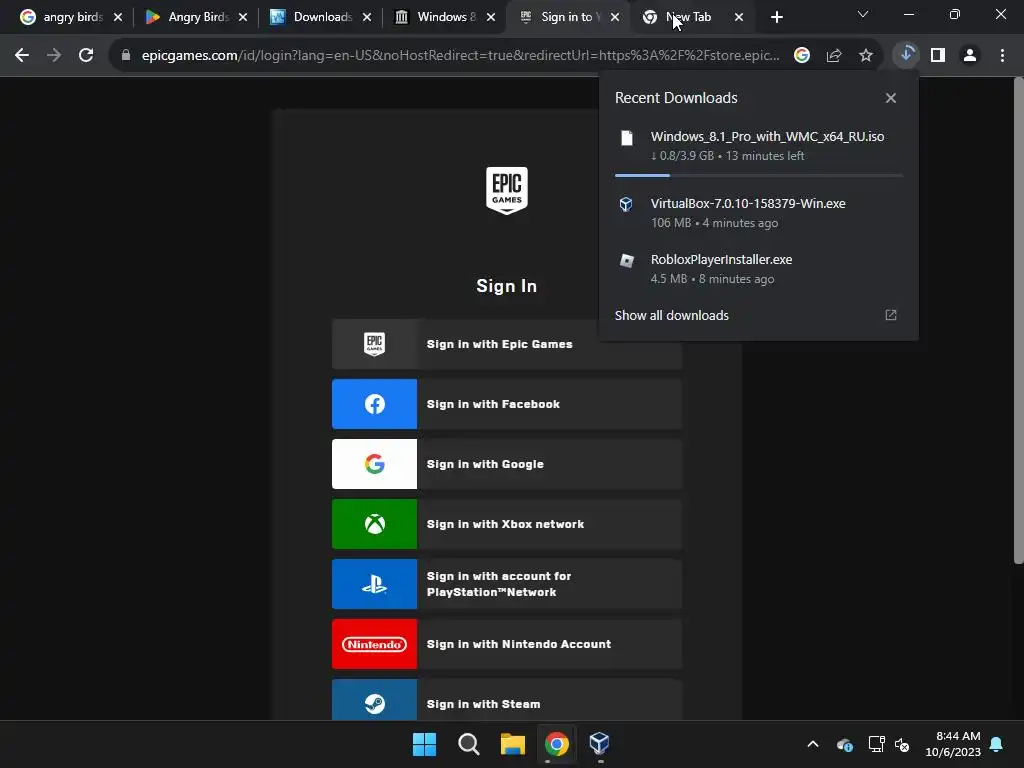Open the Chrome side panel
This screenshot has height=768, width=1024.
tap(938, 56)
